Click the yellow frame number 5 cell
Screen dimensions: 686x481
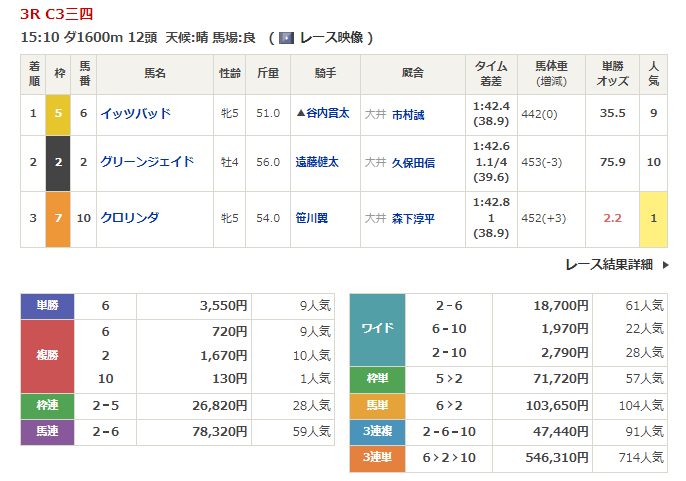tap(58, 114)
